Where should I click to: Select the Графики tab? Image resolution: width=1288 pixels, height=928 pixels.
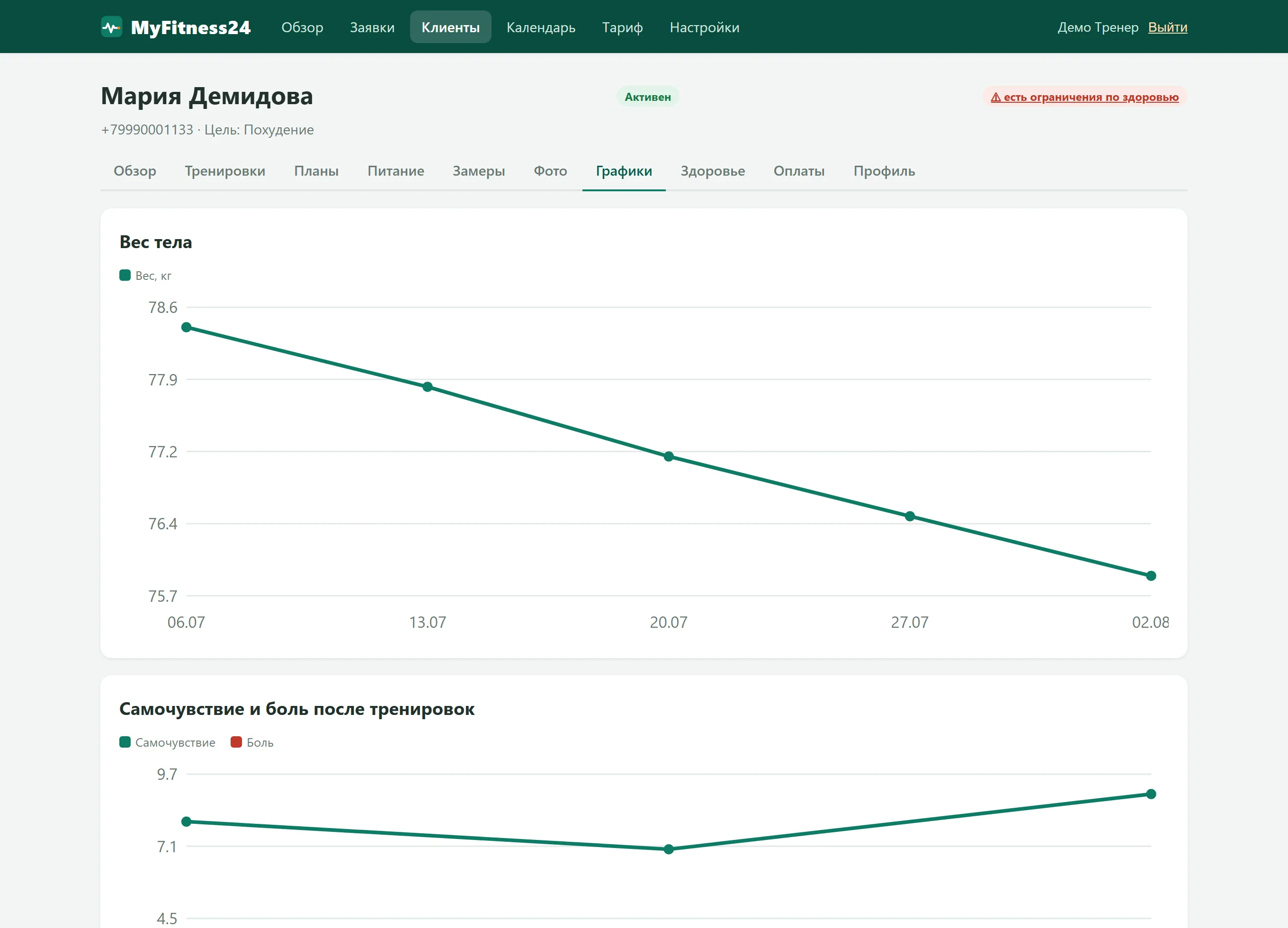(624, 171)
